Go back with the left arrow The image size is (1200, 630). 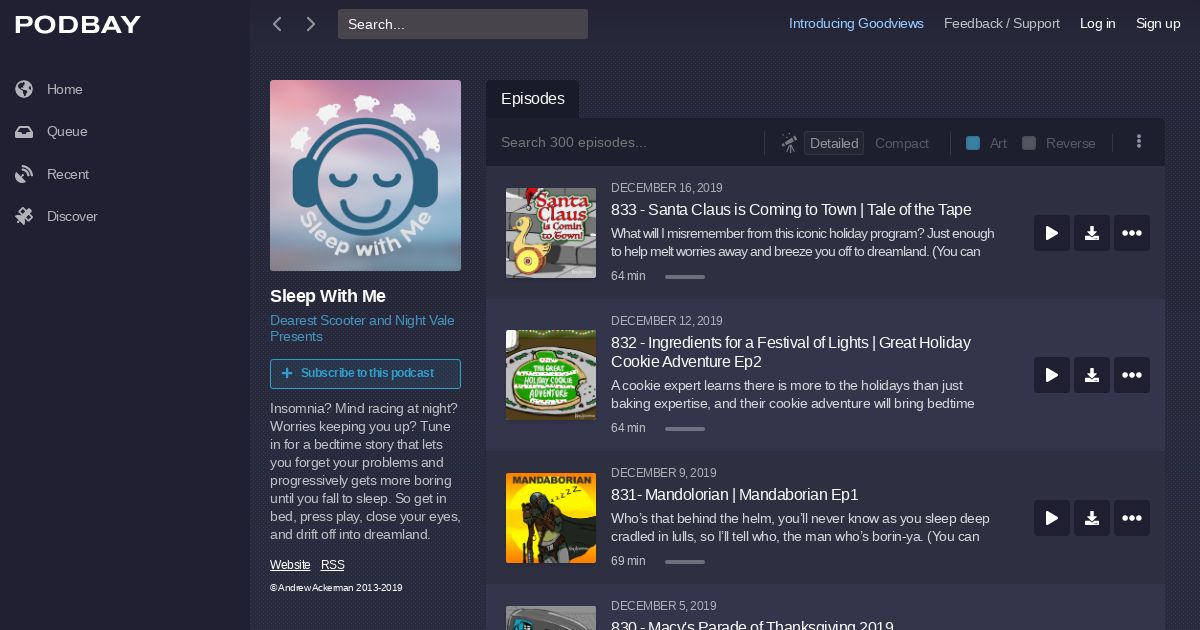[x=277, y=24]
